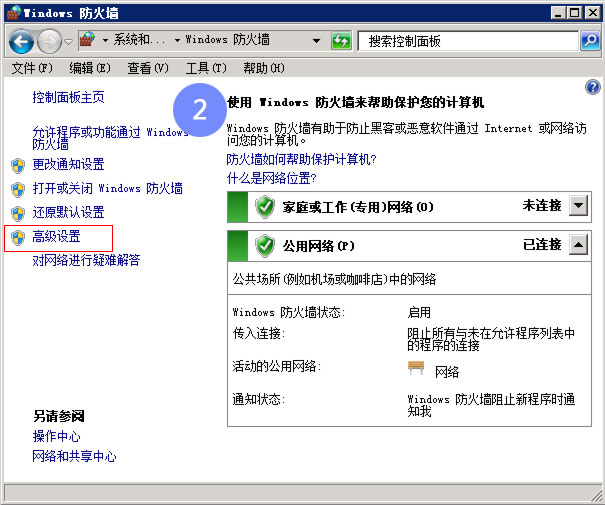This screenshot has width=605, height=505.
Task: Click the shield icon beside 还原默认设置
Action: [x=18, y=213]
